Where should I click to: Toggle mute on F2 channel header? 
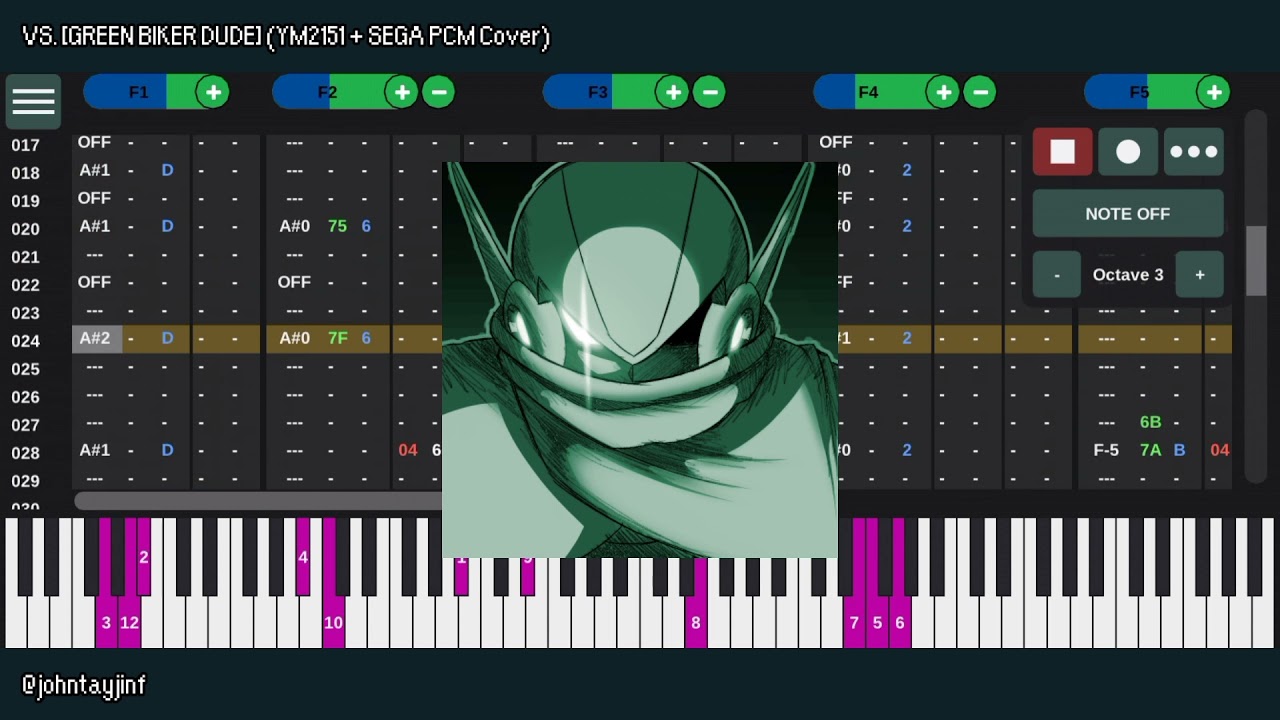click(328, 93)
